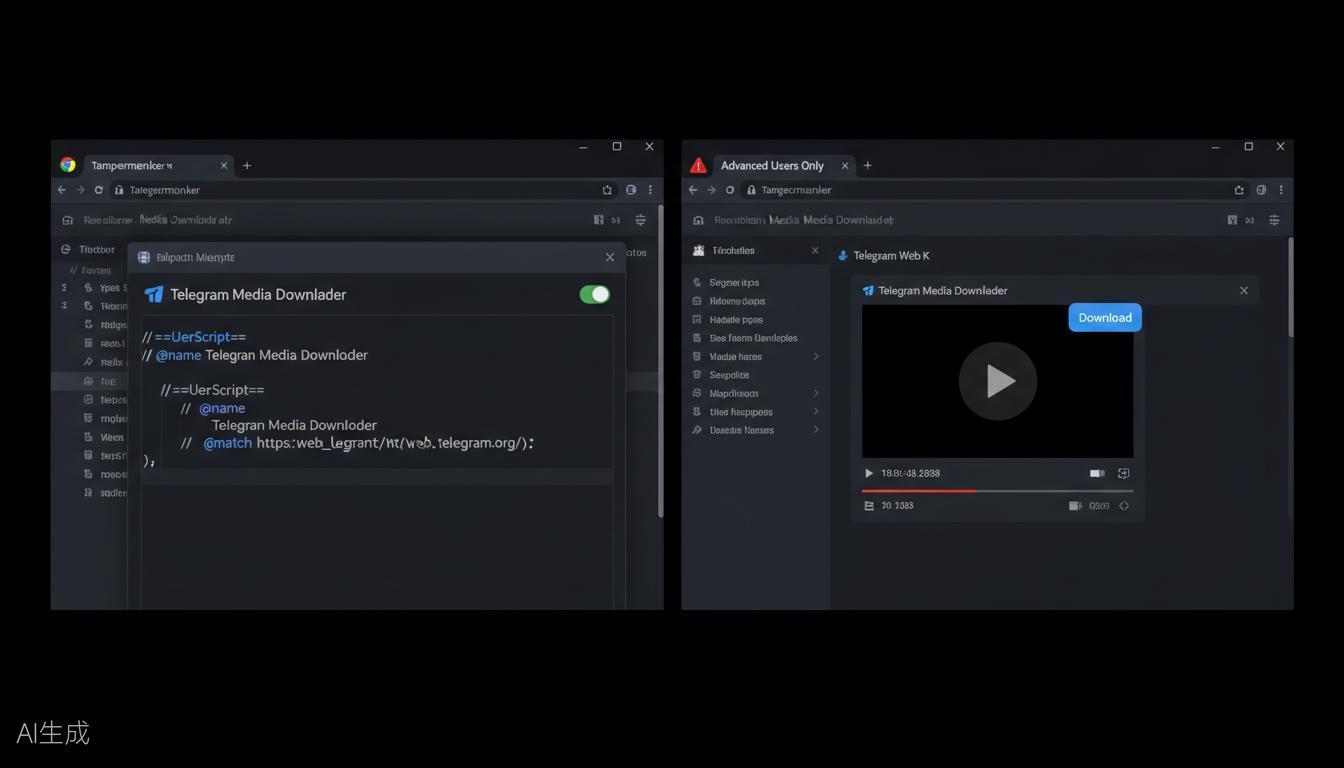The width and height of the screenshot is (1344, 768).
Task: Expand the Miapdkeads sidebar item
Action: click(x=816, y=393)
